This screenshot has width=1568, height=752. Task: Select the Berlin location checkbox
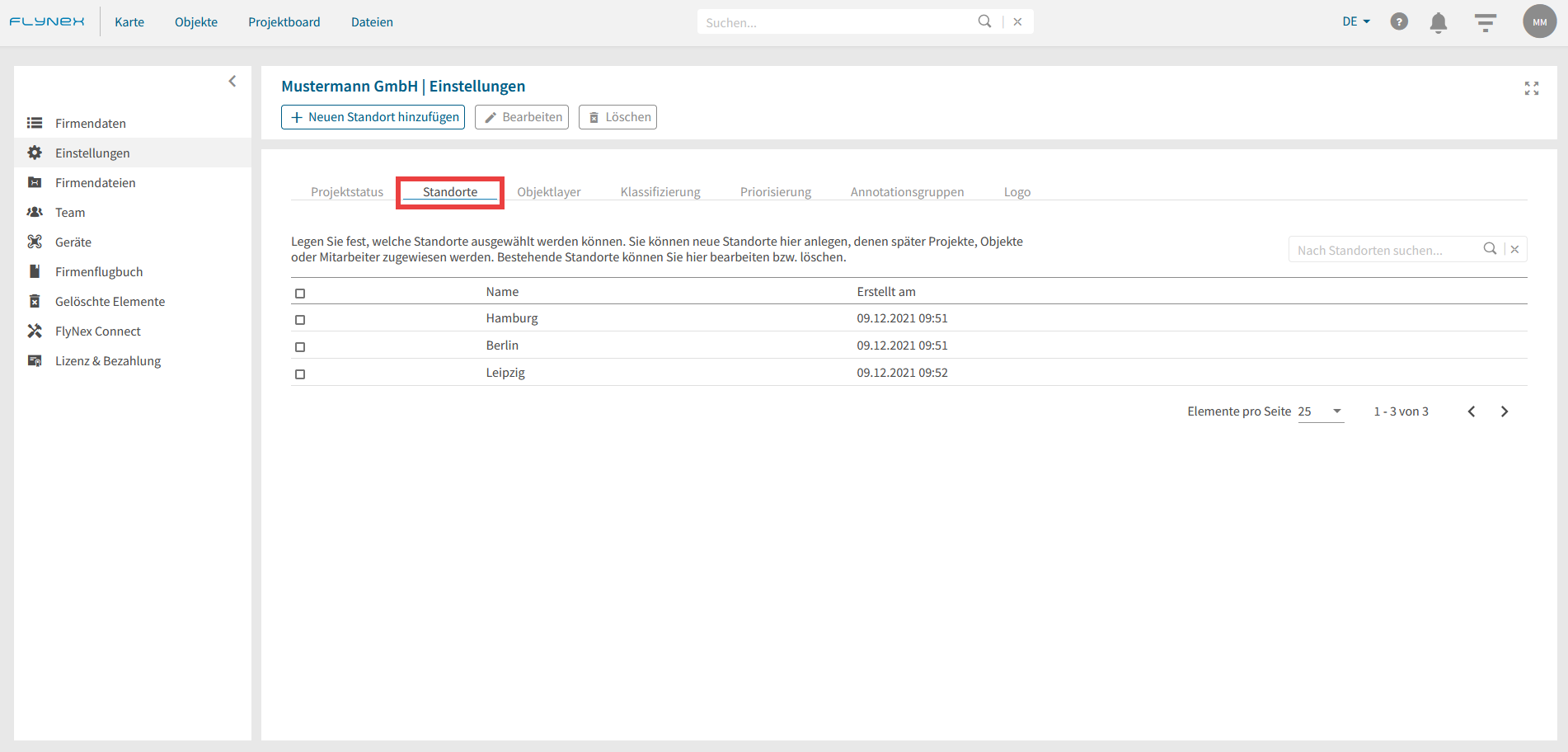[300, 346]
